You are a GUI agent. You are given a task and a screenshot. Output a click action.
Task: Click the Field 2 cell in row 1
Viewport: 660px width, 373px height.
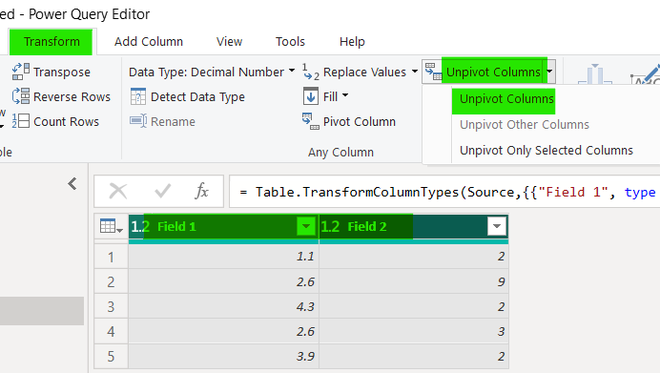tap(414, 256)
